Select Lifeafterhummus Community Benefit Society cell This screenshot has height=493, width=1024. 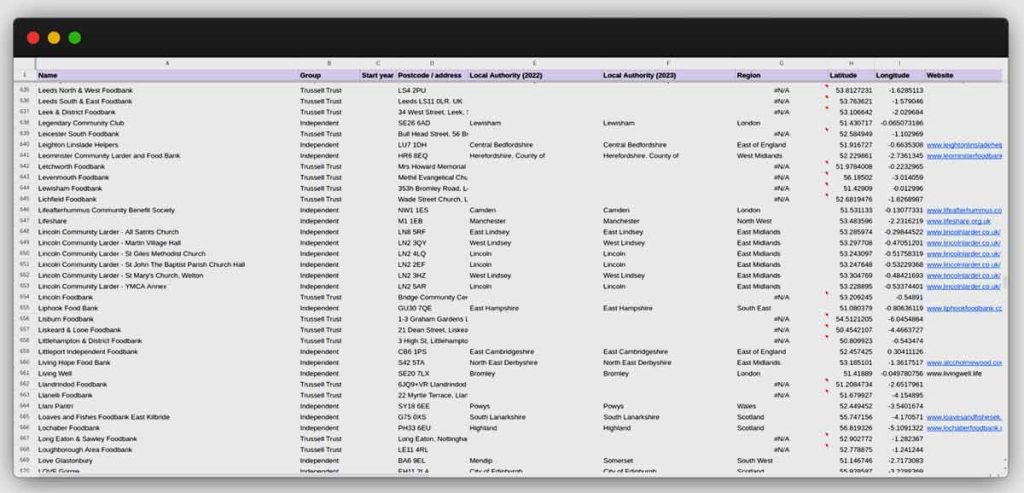[x=167, y=210]
